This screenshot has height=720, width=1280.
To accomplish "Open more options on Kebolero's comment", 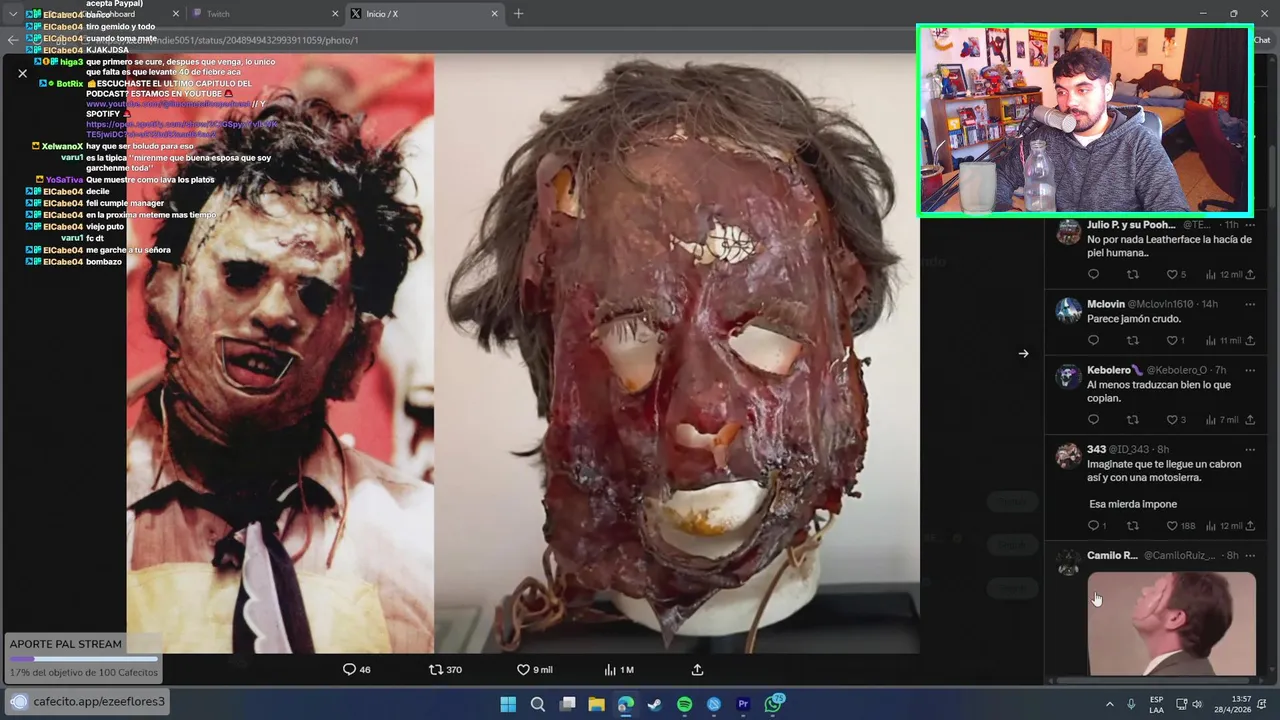I will [x=1250, y=370].
